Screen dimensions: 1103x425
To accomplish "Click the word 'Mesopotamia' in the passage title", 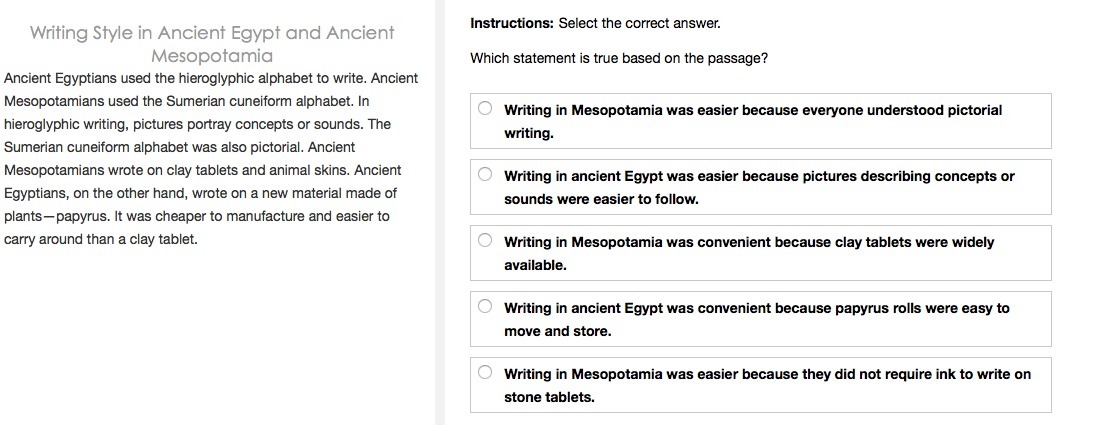I will [212, 56].
